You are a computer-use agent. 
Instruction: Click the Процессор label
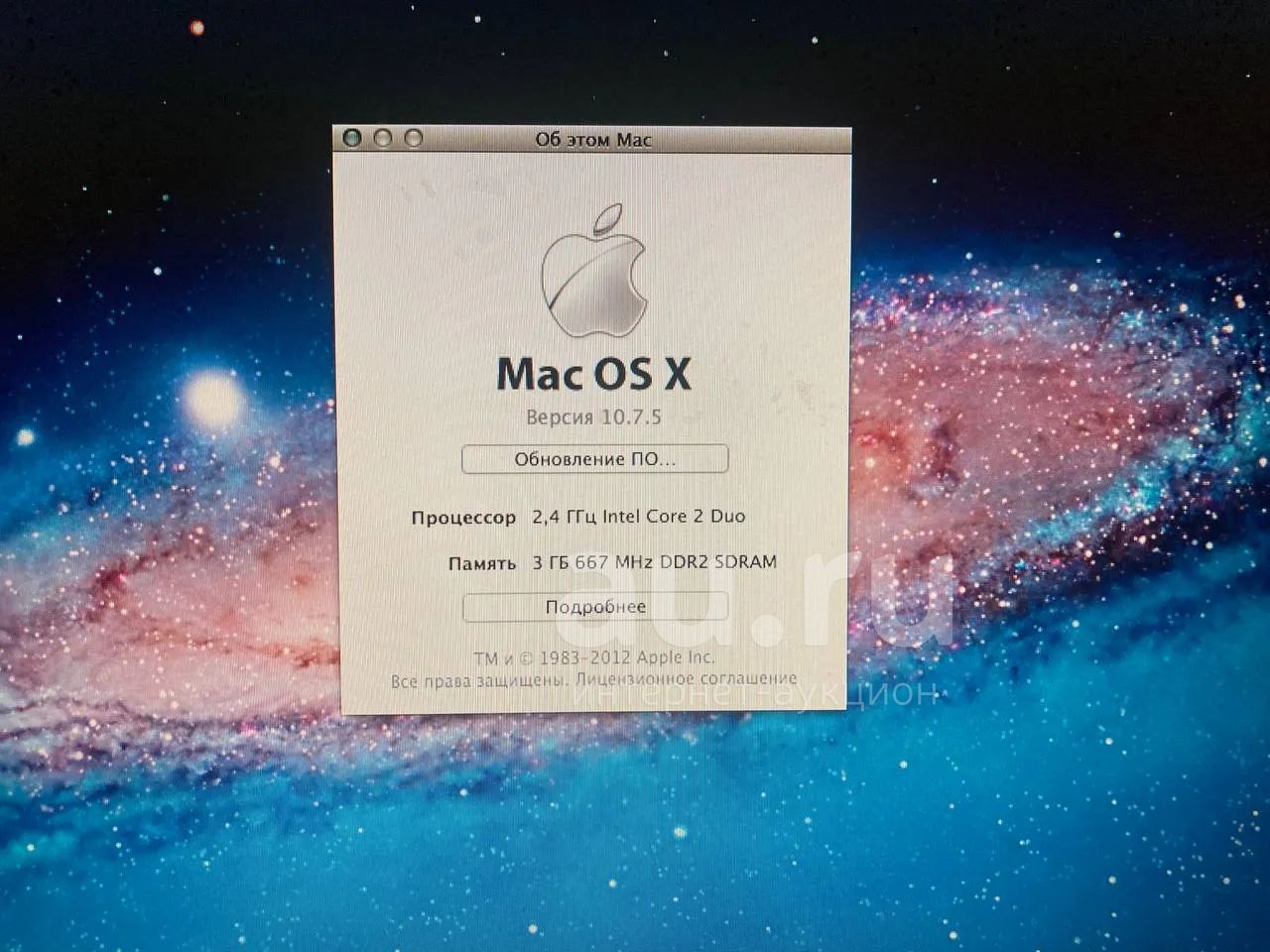click(463, 518)
